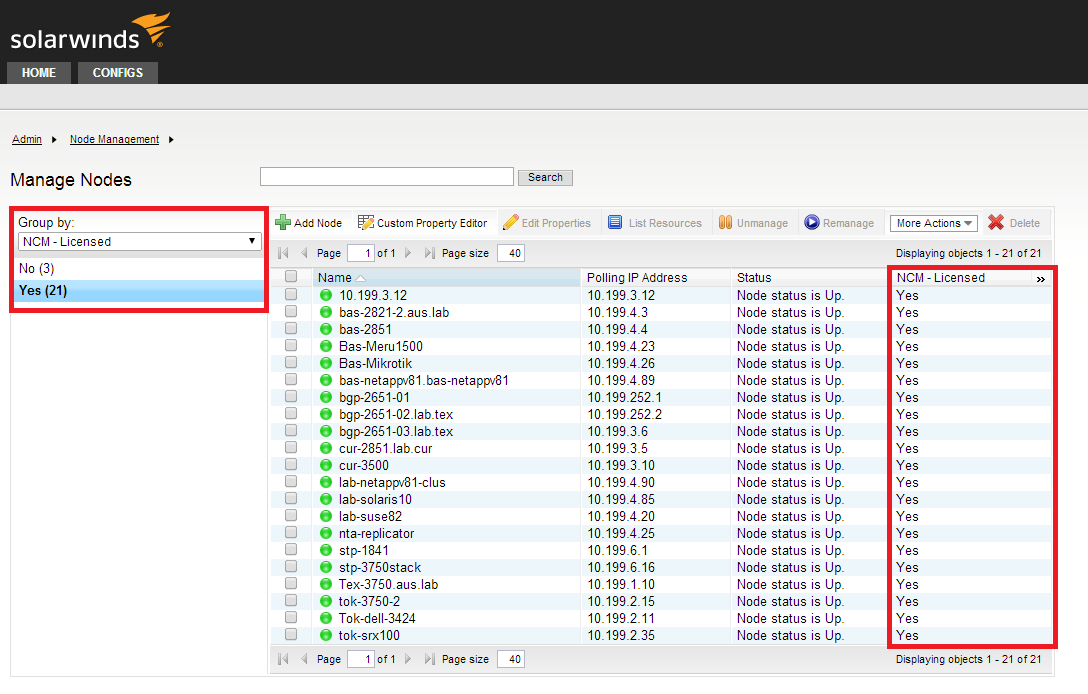Toggle the select-all checkbox in header row
The height and width of the screenshot is (694, 1088).
290,277
